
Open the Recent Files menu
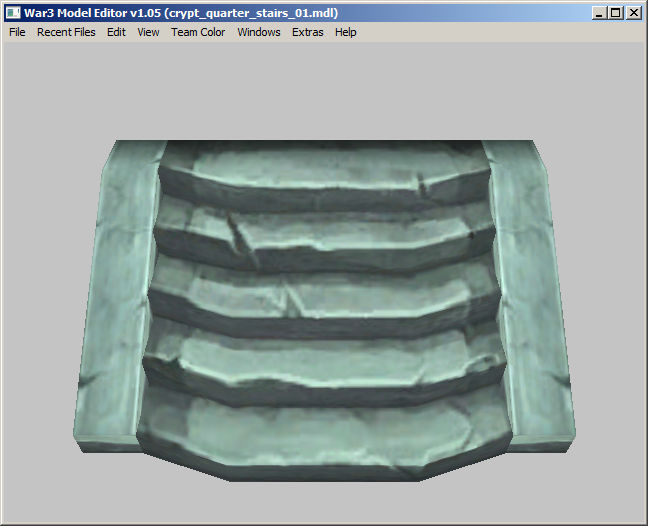point(66,32)
